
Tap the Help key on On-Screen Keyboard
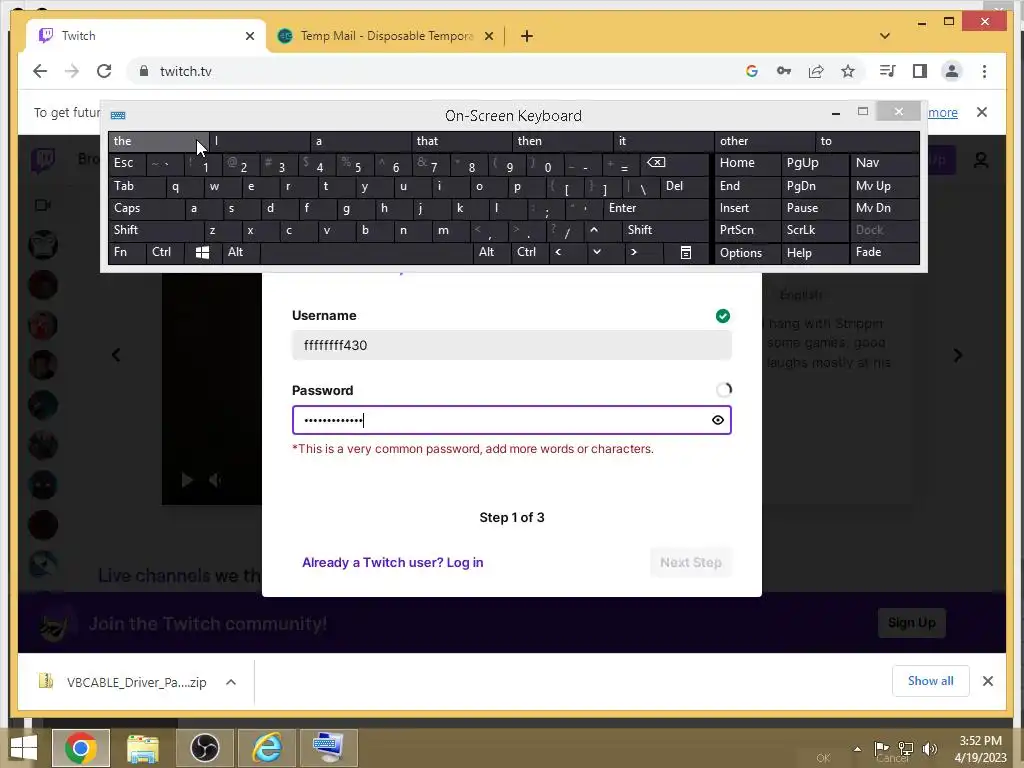pyautogui.click(x=814, y=253)
